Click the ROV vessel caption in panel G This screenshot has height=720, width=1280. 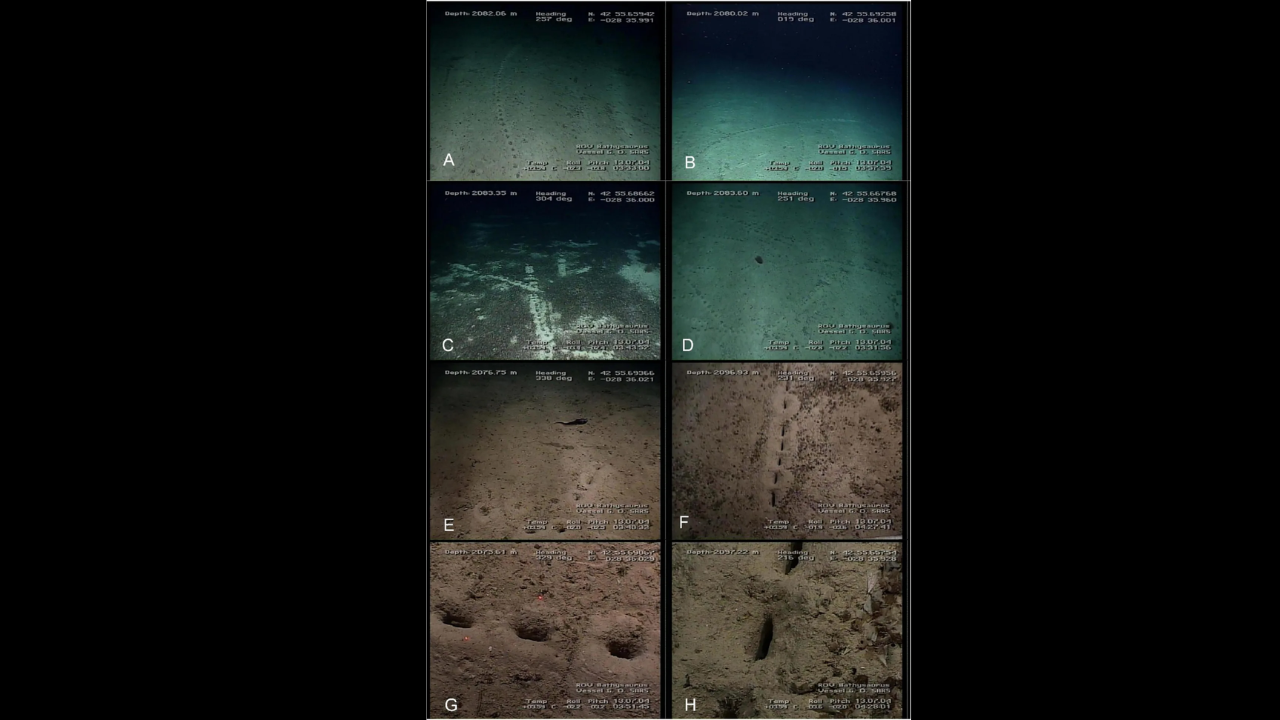click(x=612, y=688)
